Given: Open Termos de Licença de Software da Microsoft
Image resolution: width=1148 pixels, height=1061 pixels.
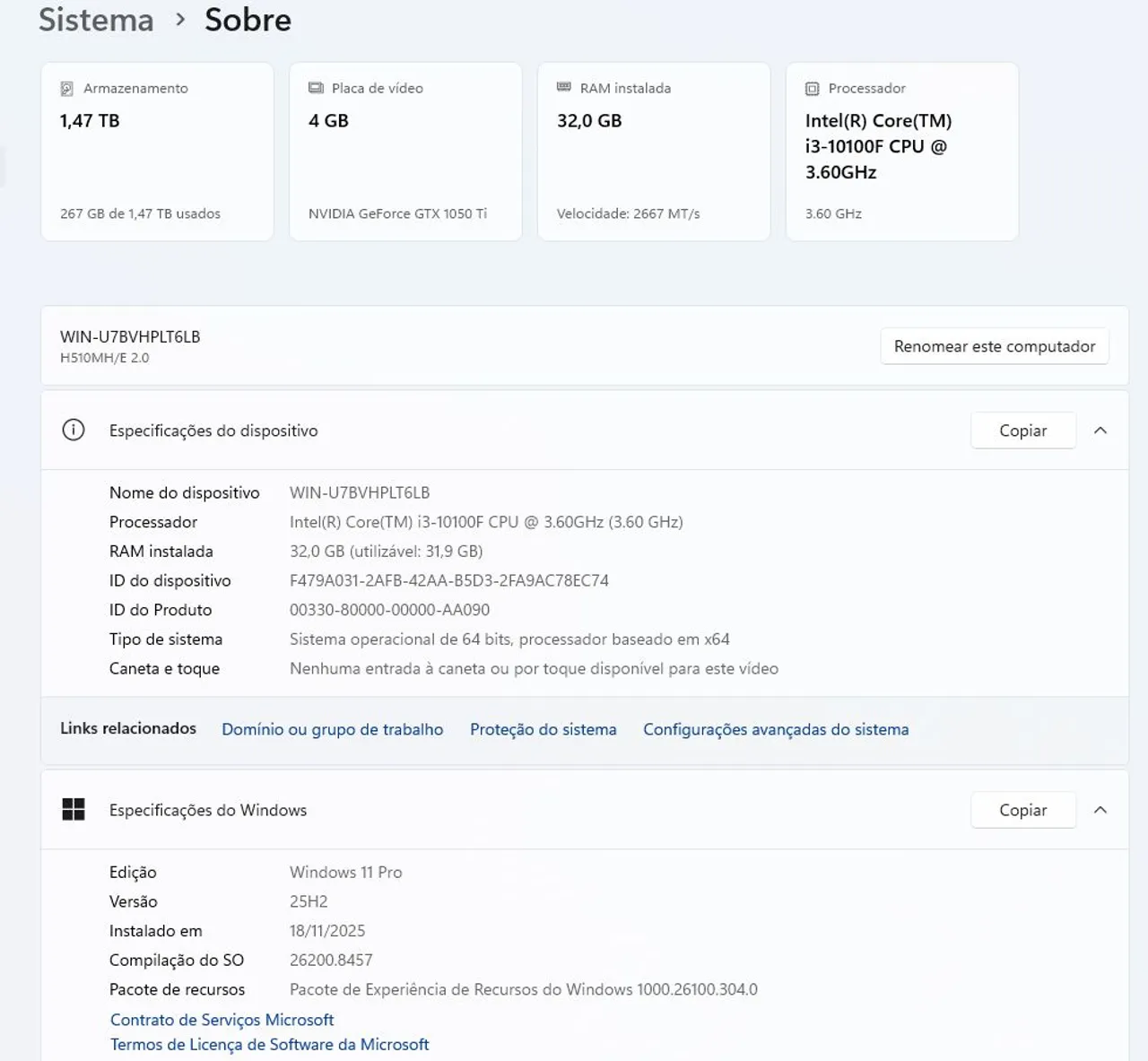Looking at the screenshot, I should [x=269, y=1045].
